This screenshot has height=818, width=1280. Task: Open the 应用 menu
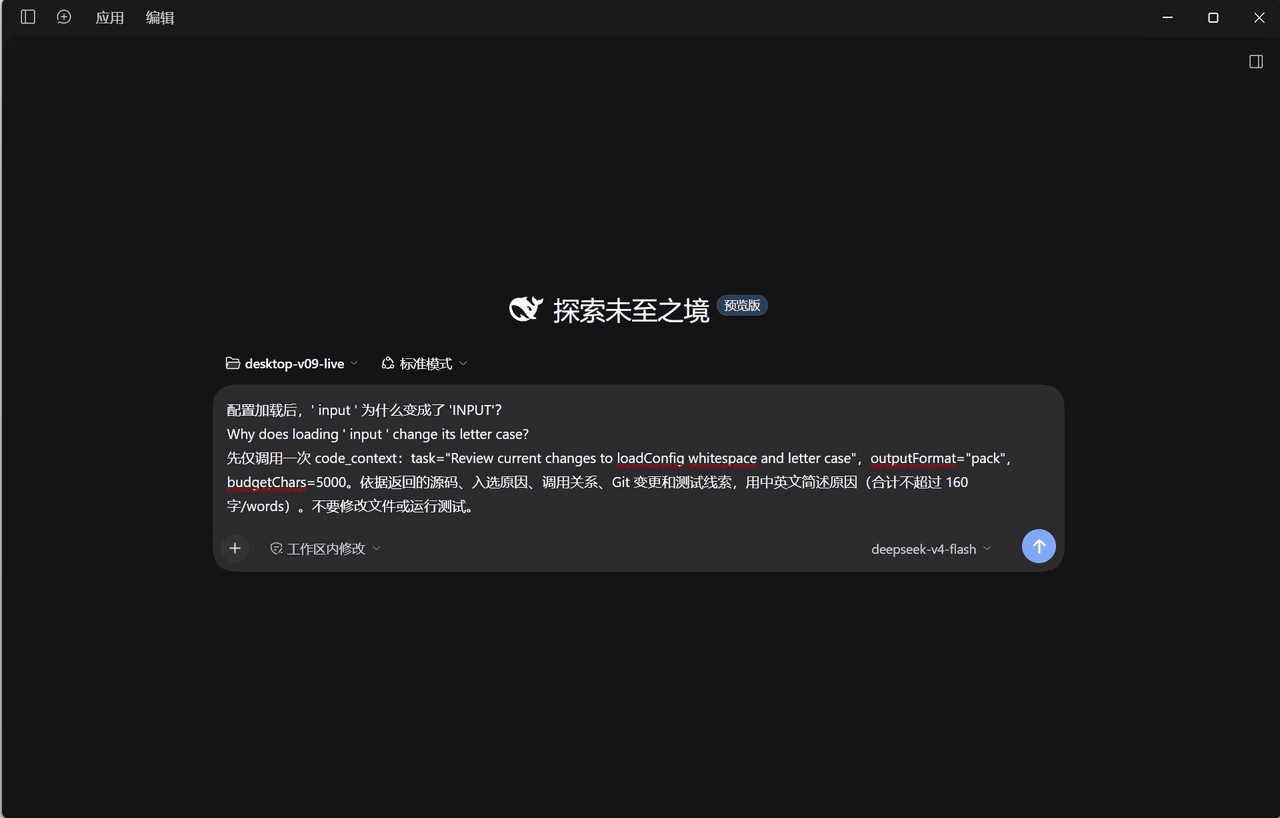pos(110,18)
